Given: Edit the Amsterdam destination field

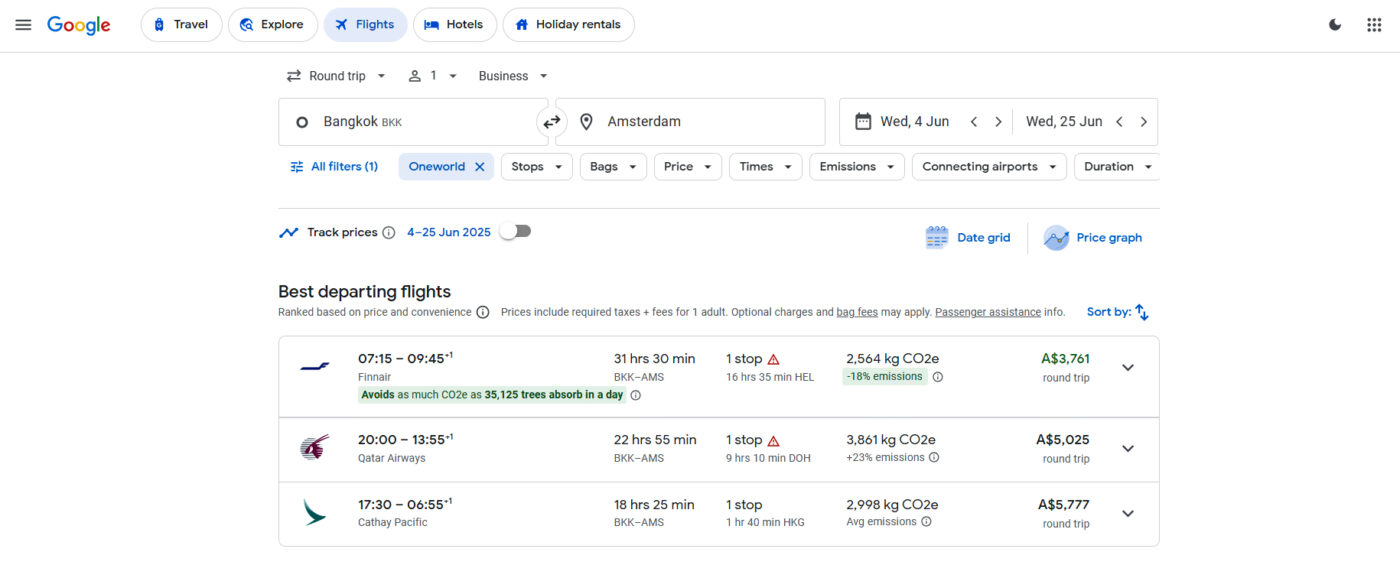Looking at the screenshot, I should tap(690, 122).
